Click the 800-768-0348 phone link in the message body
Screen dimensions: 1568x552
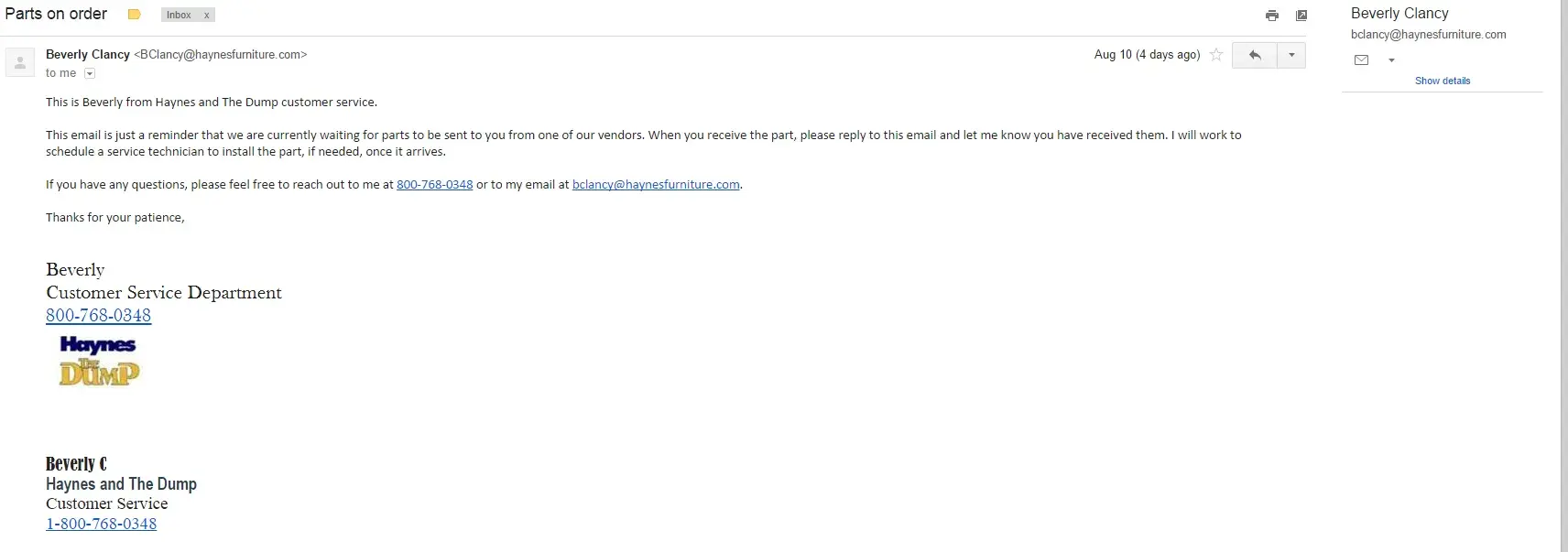click(434, 185)
